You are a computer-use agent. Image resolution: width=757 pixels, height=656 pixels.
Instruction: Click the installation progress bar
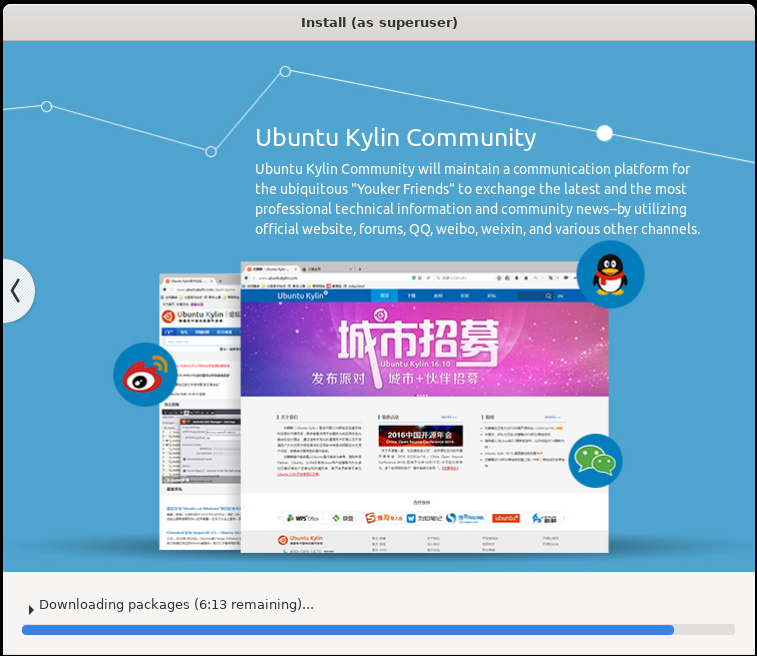(378, 629)
